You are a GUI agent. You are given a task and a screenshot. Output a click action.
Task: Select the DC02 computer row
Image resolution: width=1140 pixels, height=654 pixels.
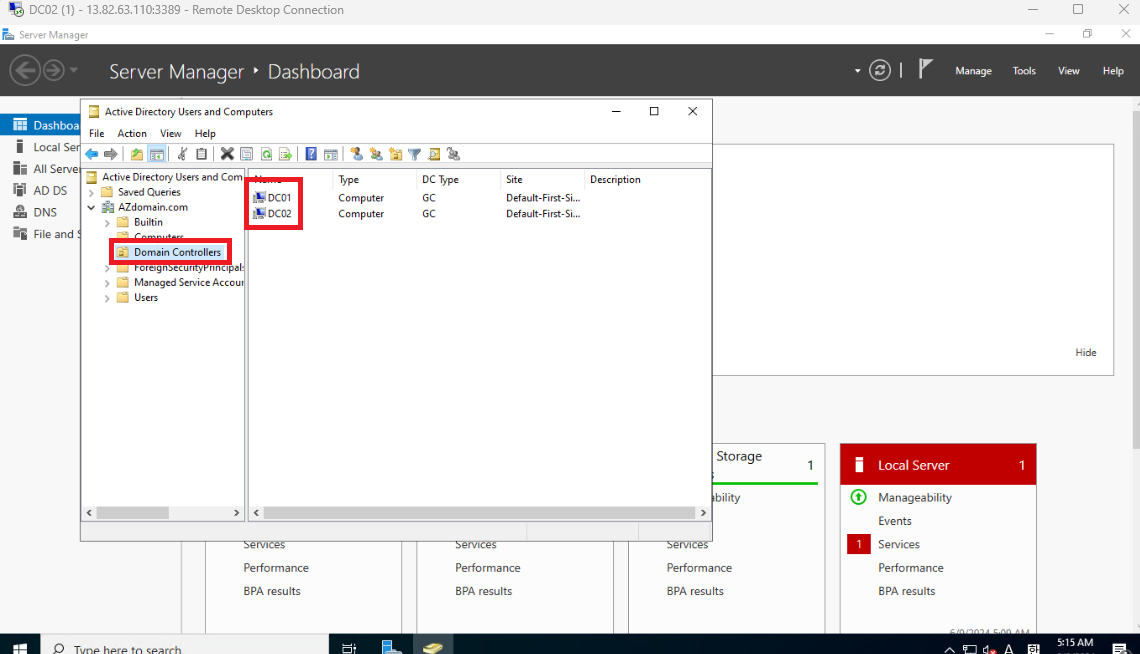[x=279, y=214]
